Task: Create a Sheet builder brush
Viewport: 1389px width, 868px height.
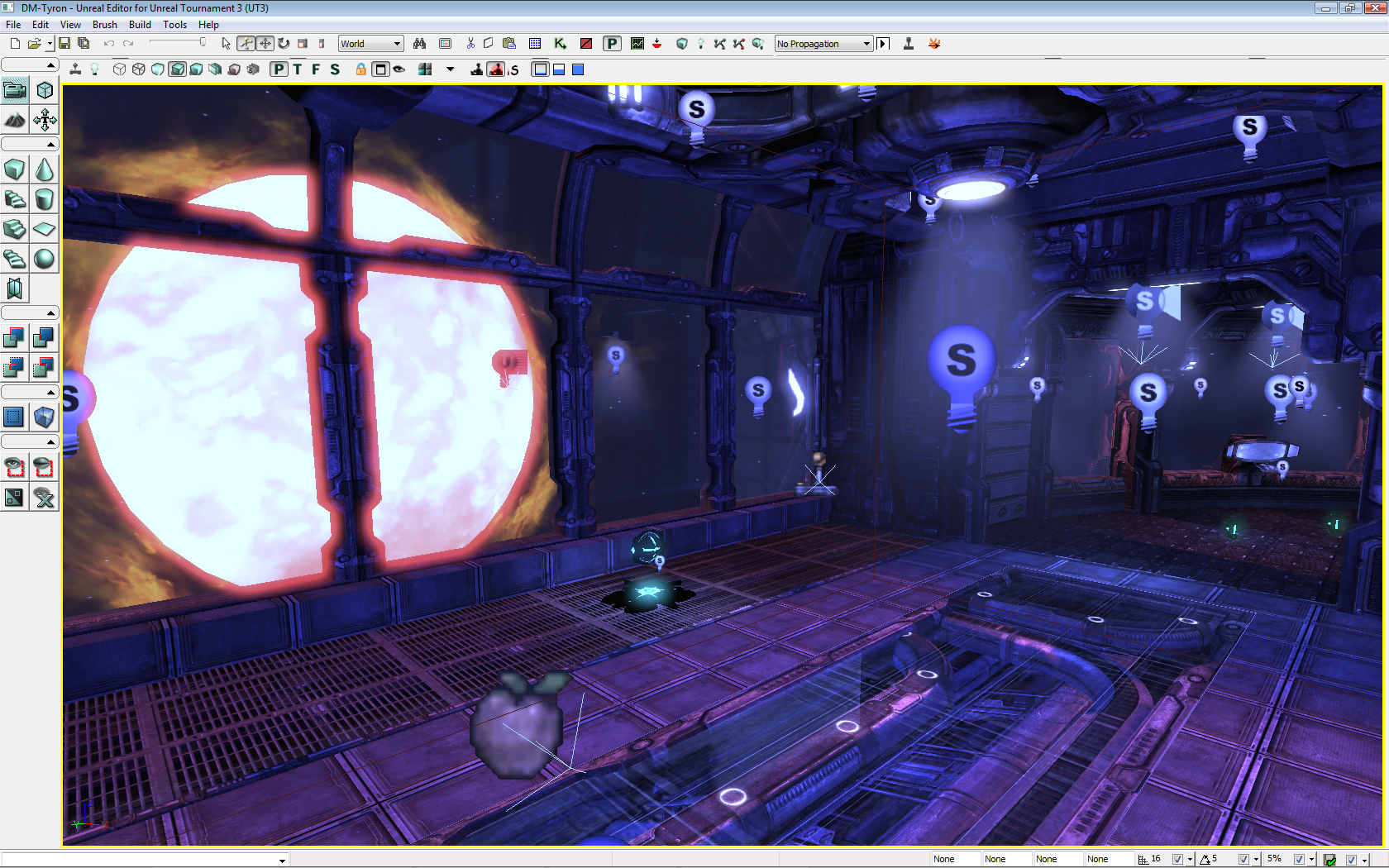Action: pyautogui.click(x=45, y=229)
